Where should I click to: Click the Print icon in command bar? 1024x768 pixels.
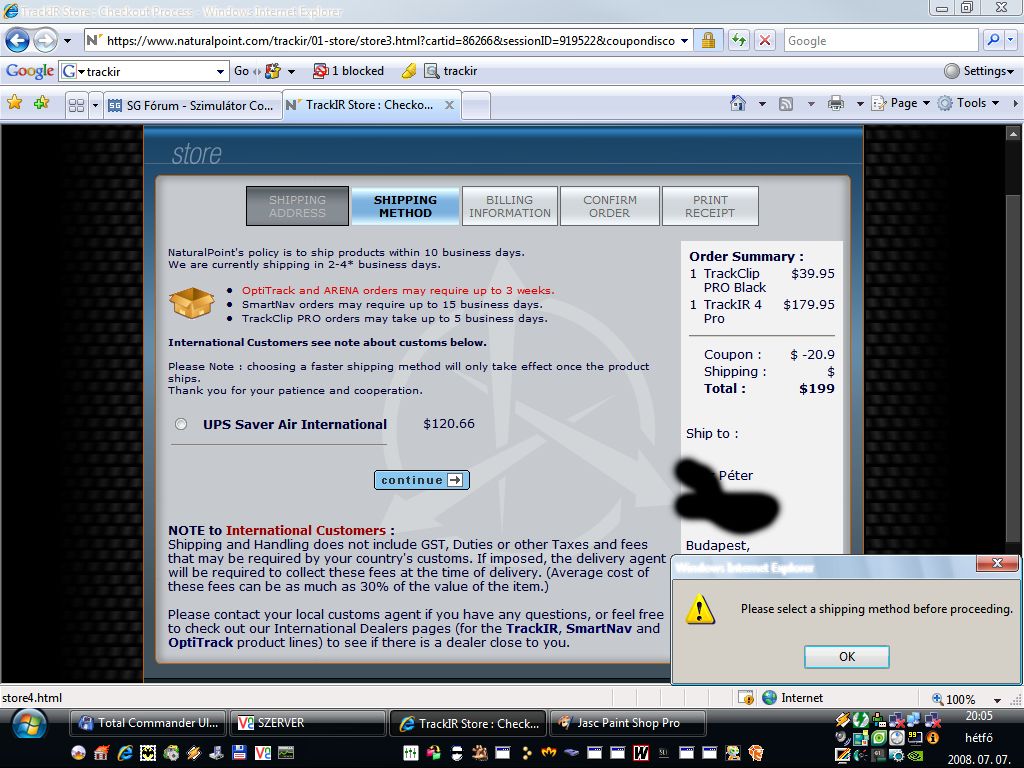point(836,103)
